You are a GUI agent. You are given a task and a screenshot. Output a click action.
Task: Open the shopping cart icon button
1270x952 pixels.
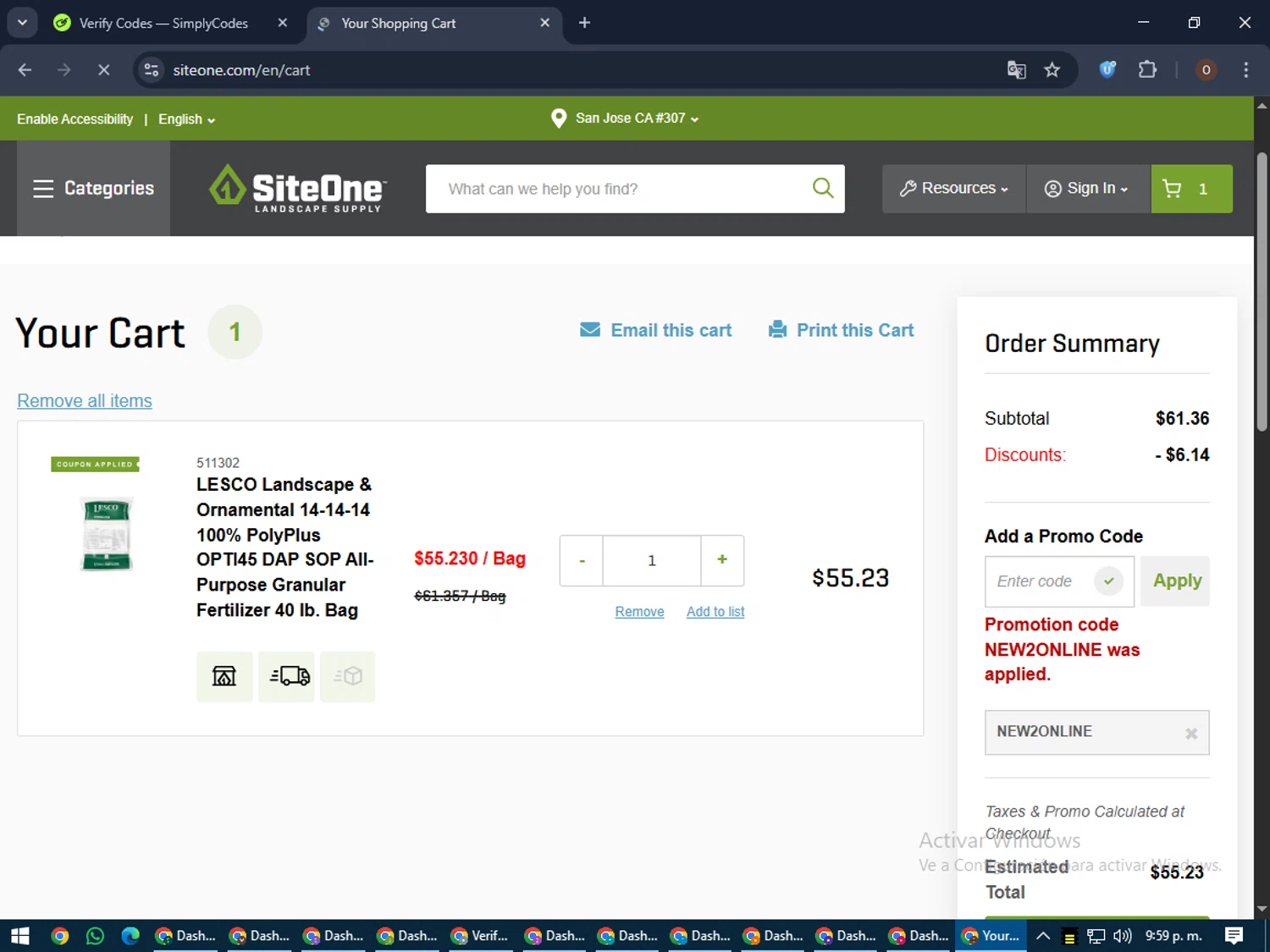click(1191, 189)
